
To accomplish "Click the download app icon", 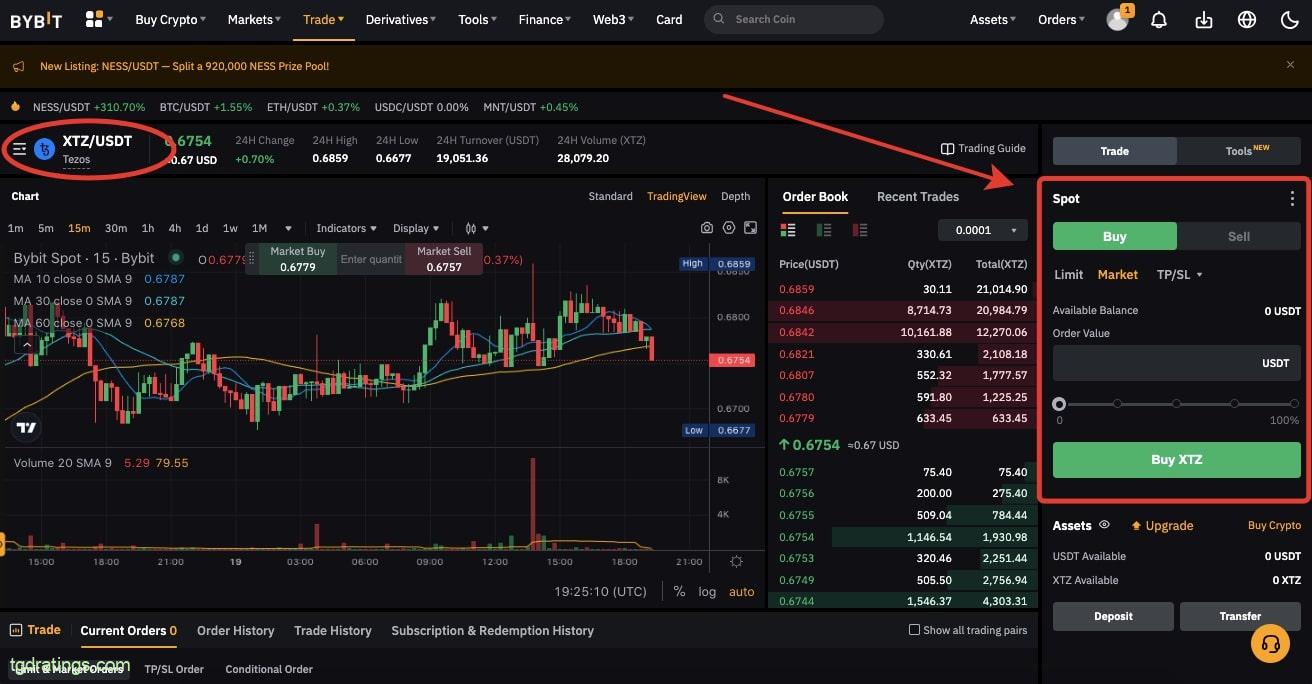I will pyautogui.click(x=1204, y=19).
